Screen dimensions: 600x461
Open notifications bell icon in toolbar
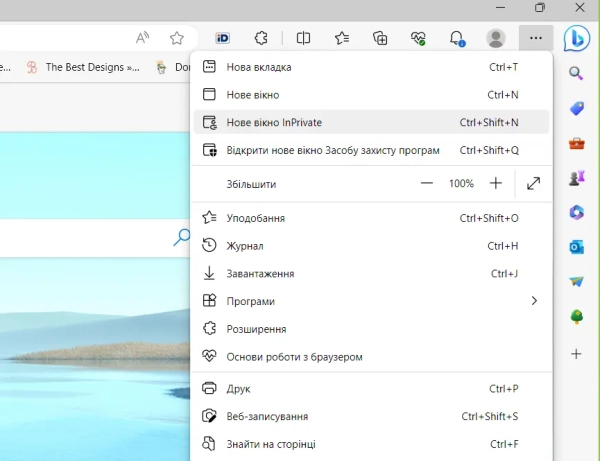click(457, 38)
